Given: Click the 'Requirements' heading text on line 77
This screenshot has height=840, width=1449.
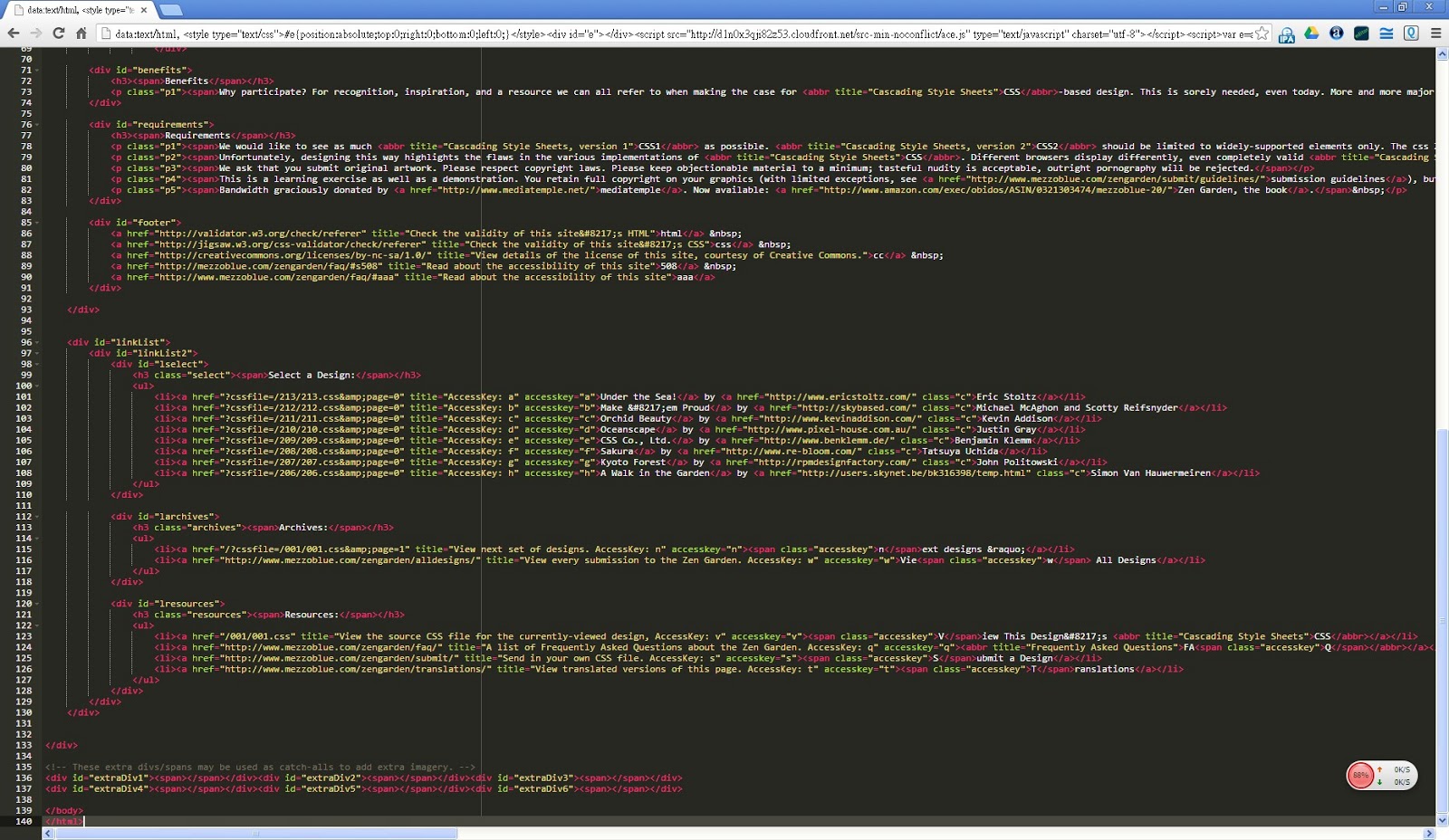Looking at the screenshot, I should coord(197,136).
